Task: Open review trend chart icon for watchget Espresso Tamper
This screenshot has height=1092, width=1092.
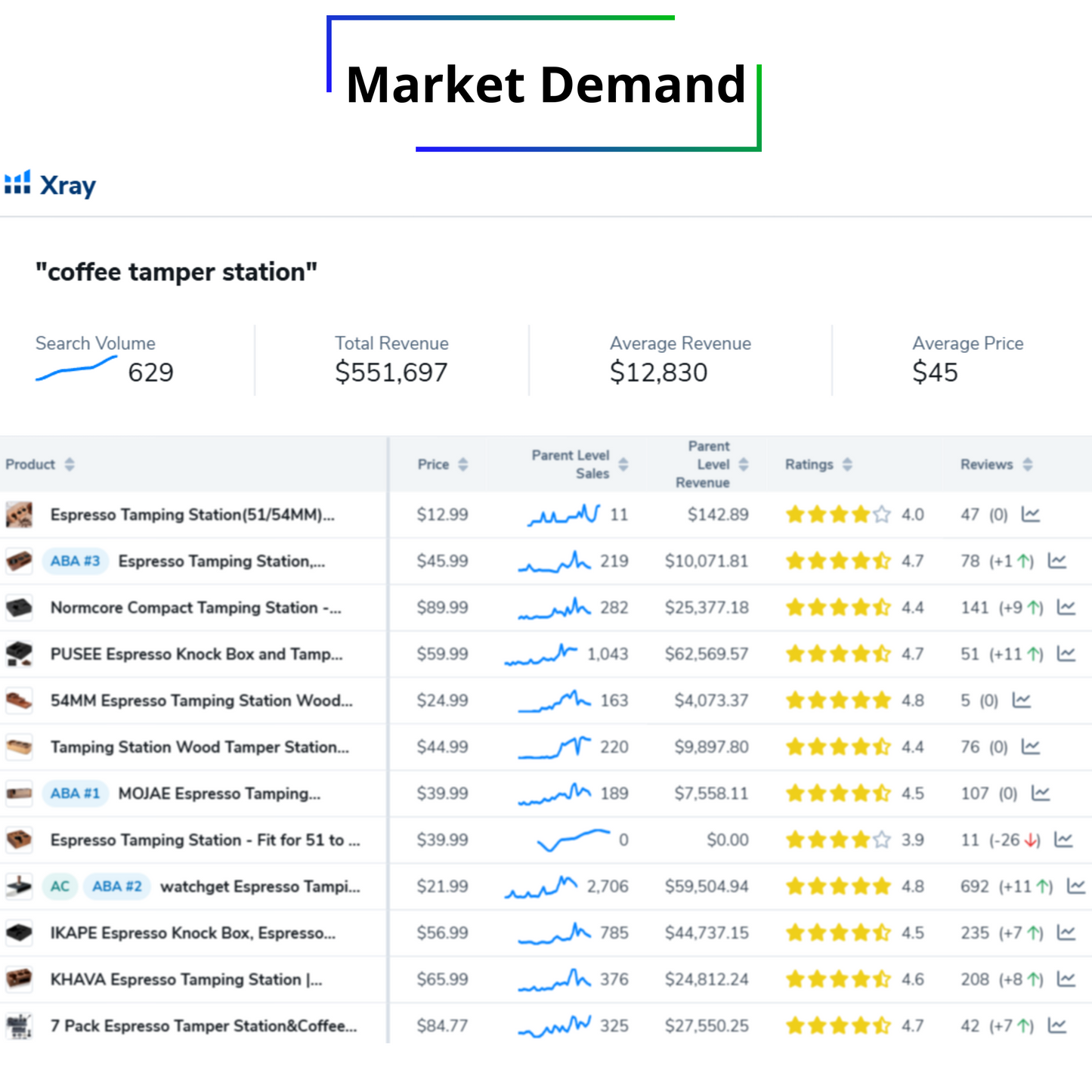Action: tap(1075, 886)
